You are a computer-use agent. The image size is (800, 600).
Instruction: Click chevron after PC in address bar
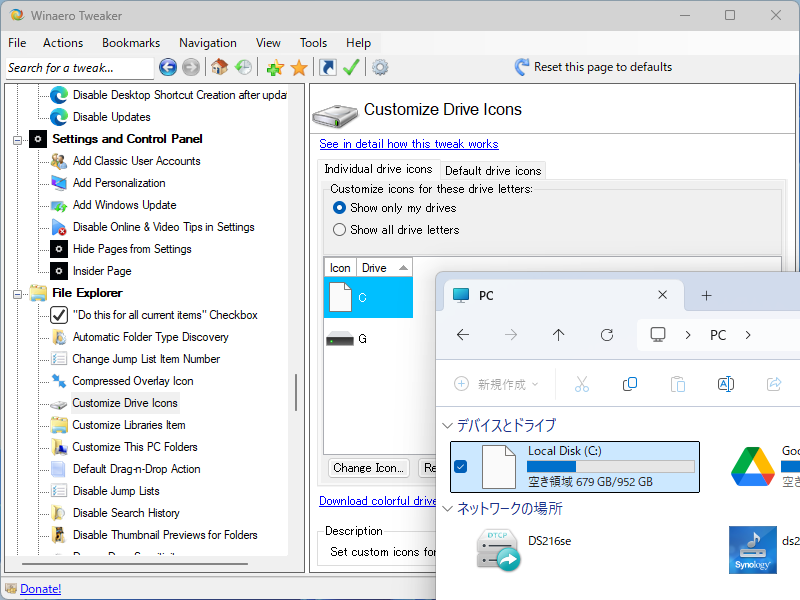(747, 335)
